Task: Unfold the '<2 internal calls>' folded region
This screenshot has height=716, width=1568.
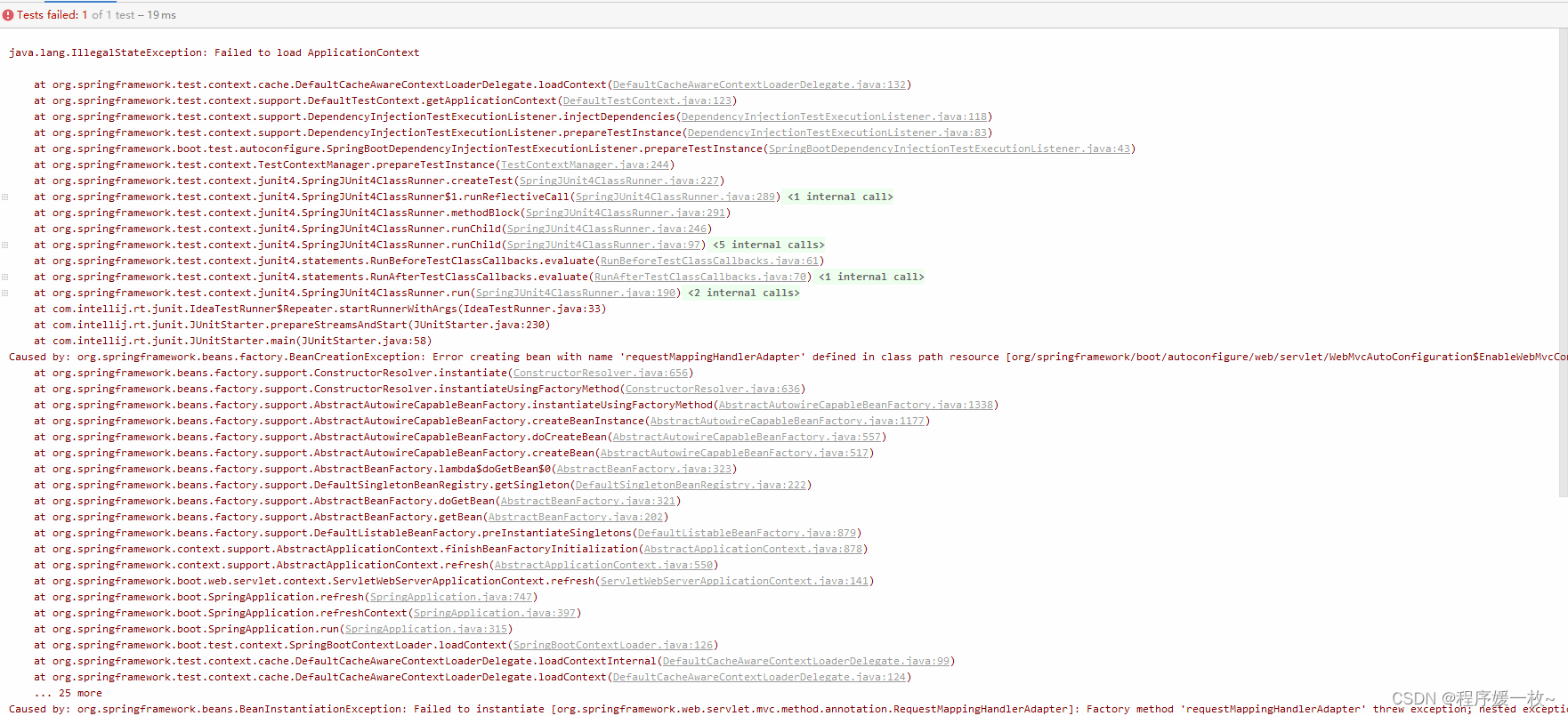Action: (x=743, y=293)
